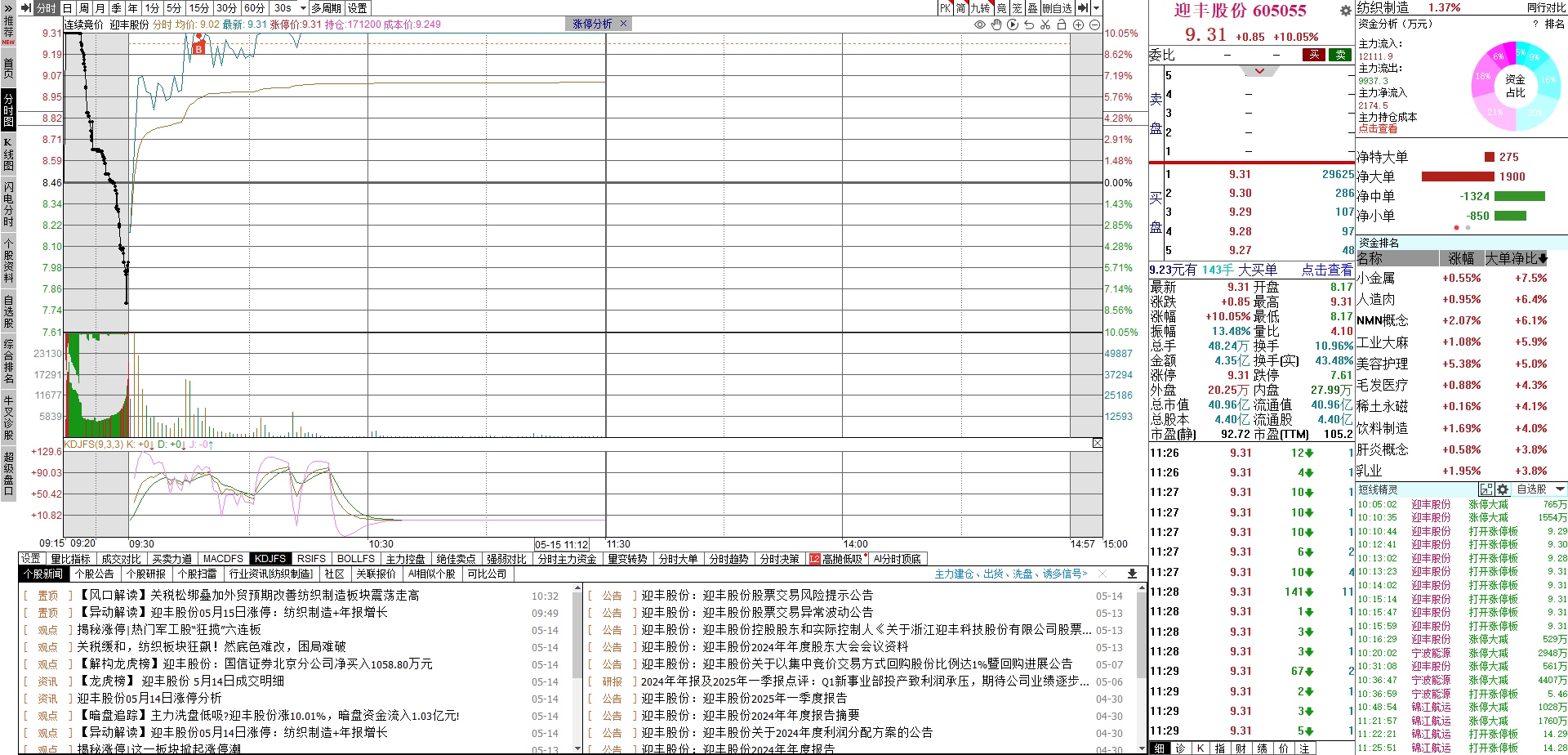
Task: Open the 个股公告 news tab
Action: pos(95,574)
